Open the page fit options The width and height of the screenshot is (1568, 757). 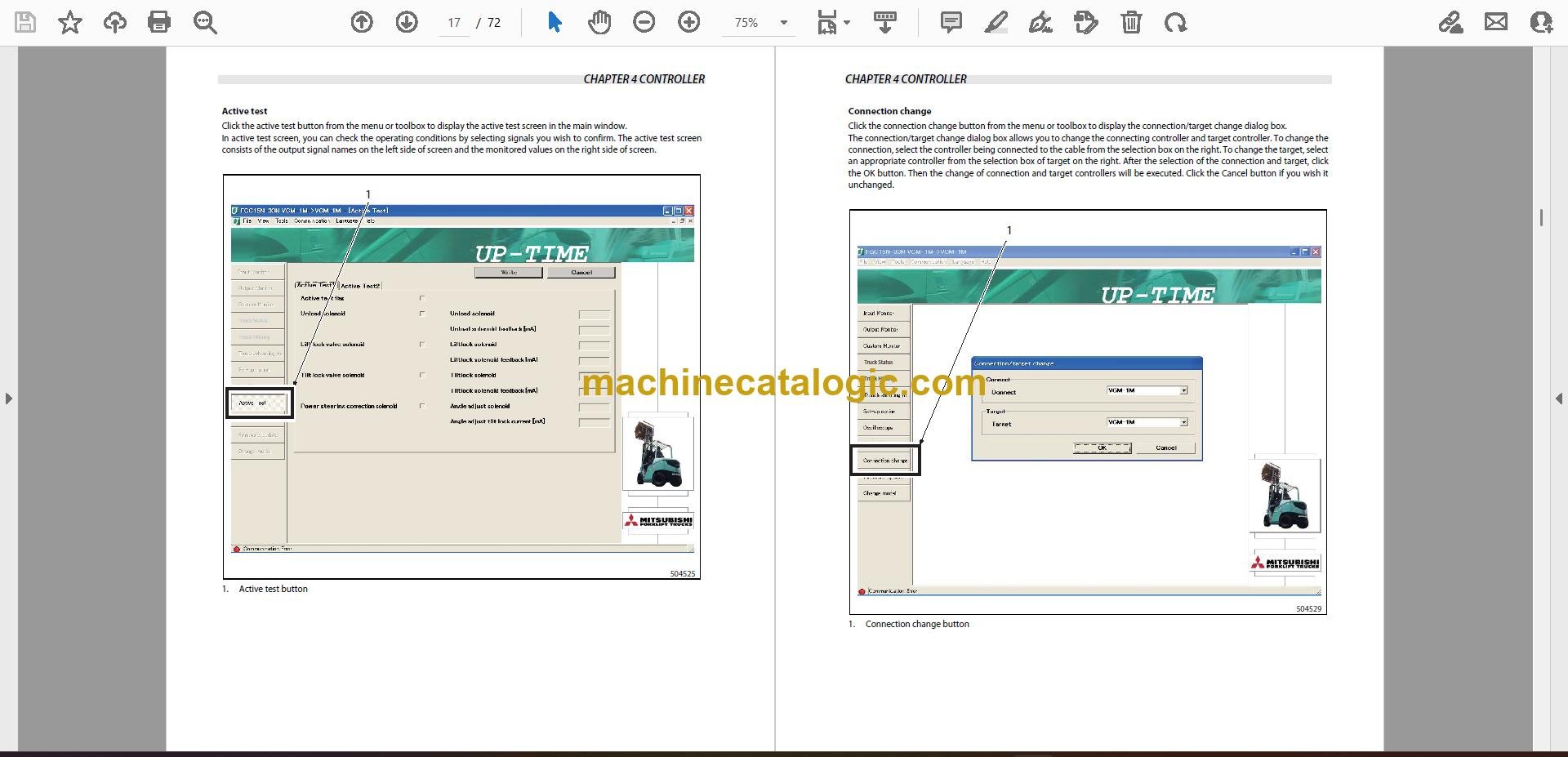[x=833, y=22]
